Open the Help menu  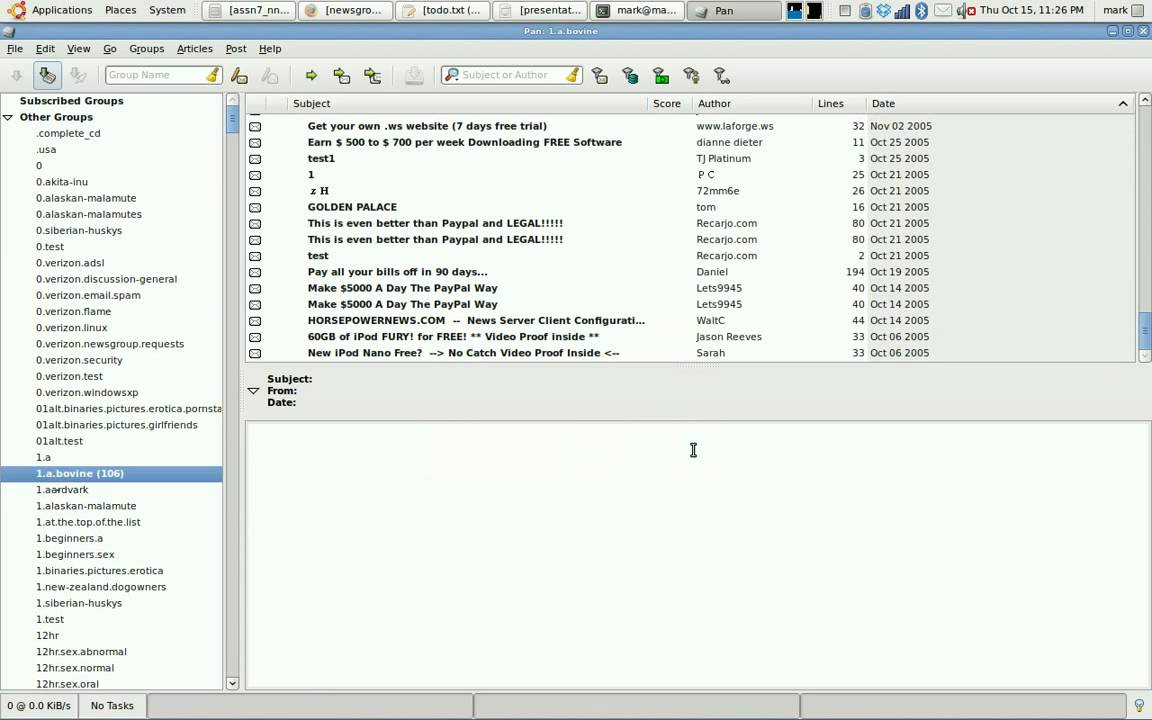pyautogui.click(x=270, y=48)
